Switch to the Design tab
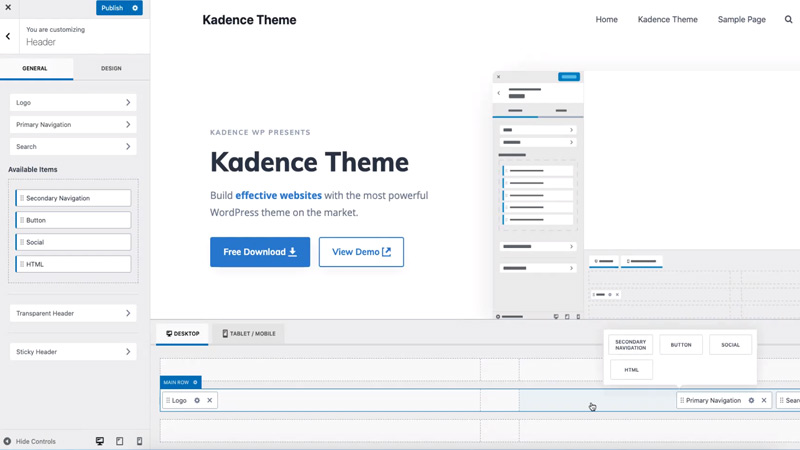This screenshot has width=800, height=450. pos(111,68)
